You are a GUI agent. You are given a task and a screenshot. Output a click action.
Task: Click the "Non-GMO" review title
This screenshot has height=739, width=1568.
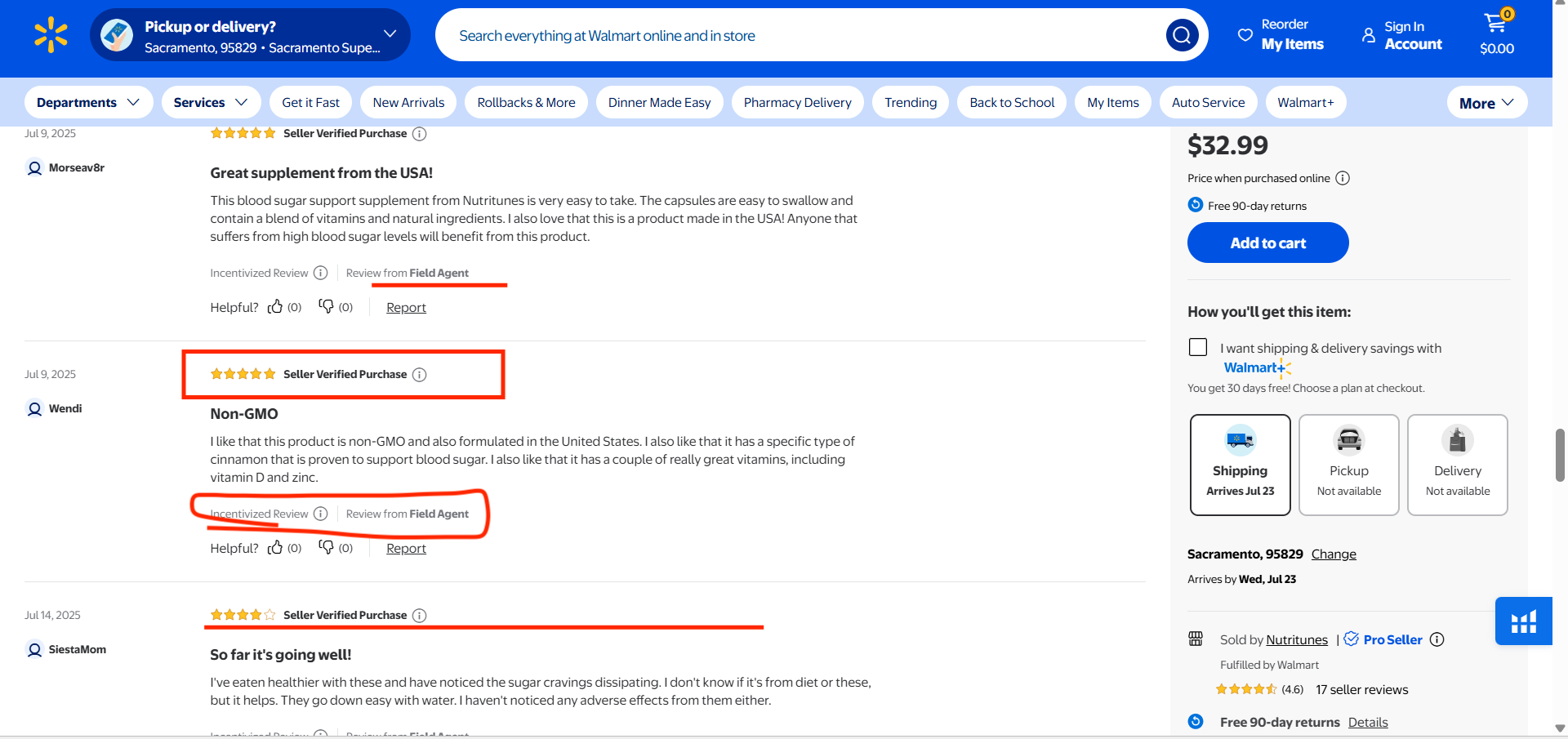tap(244, 414)
